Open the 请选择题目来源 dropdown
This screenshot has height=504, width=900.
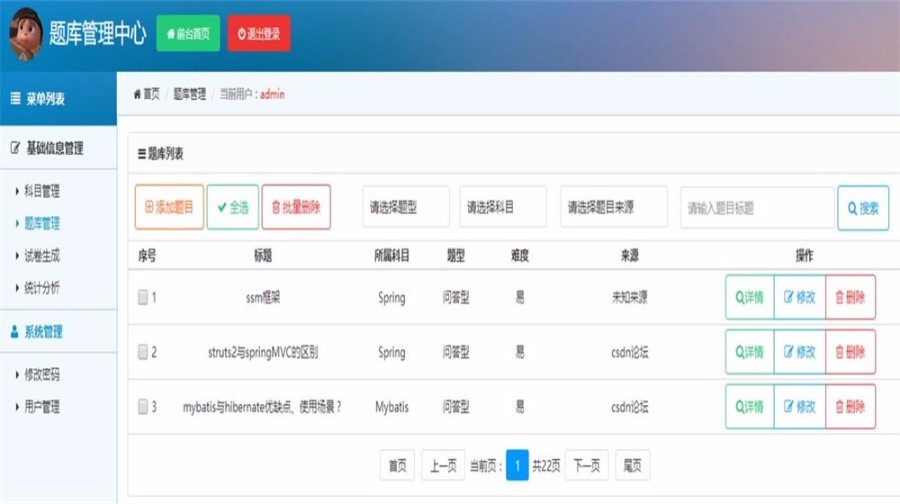click(614, 207)
